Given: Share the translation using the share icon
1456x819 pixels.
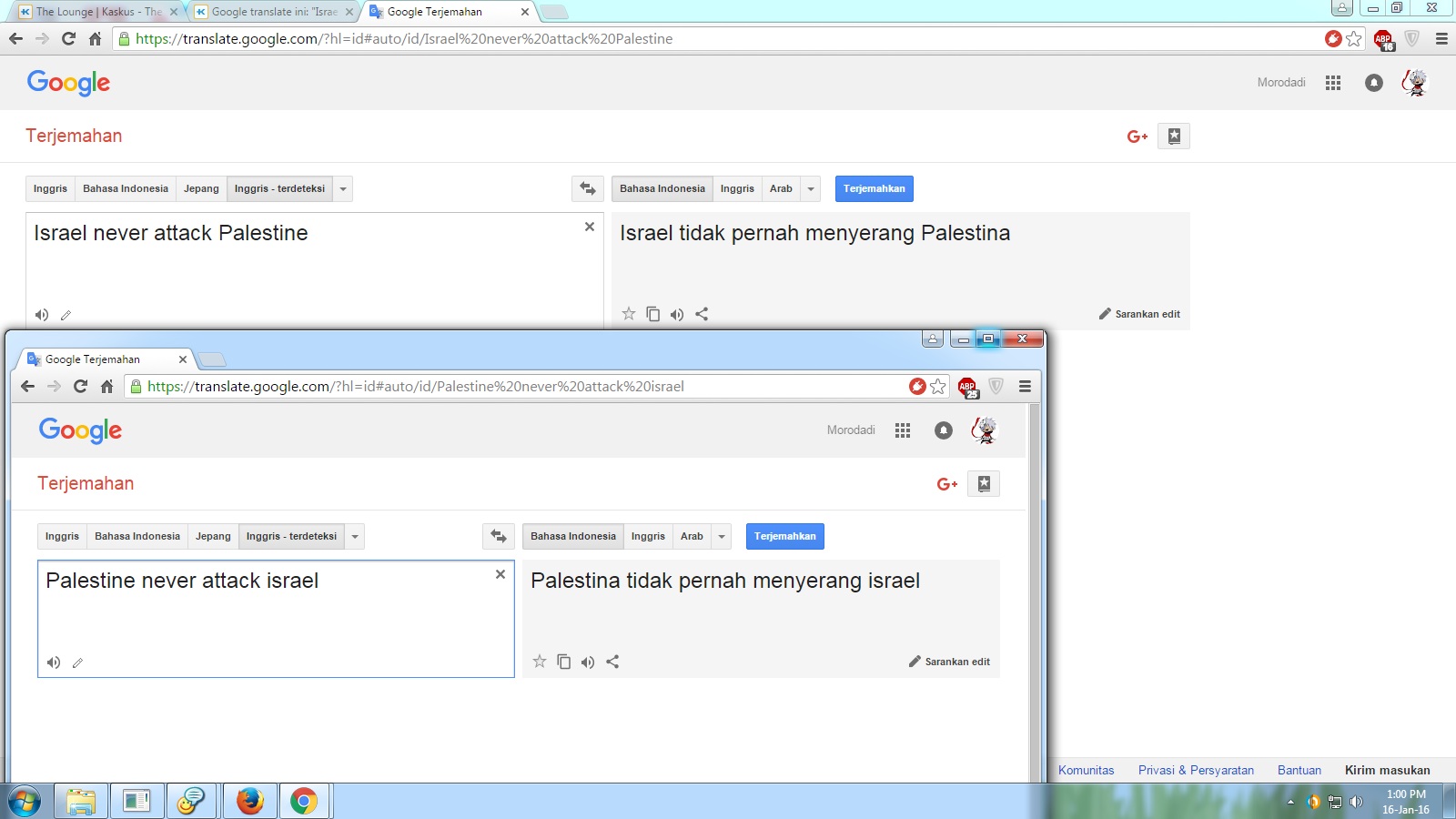Looking at the screenshot, I should point(612,662).
